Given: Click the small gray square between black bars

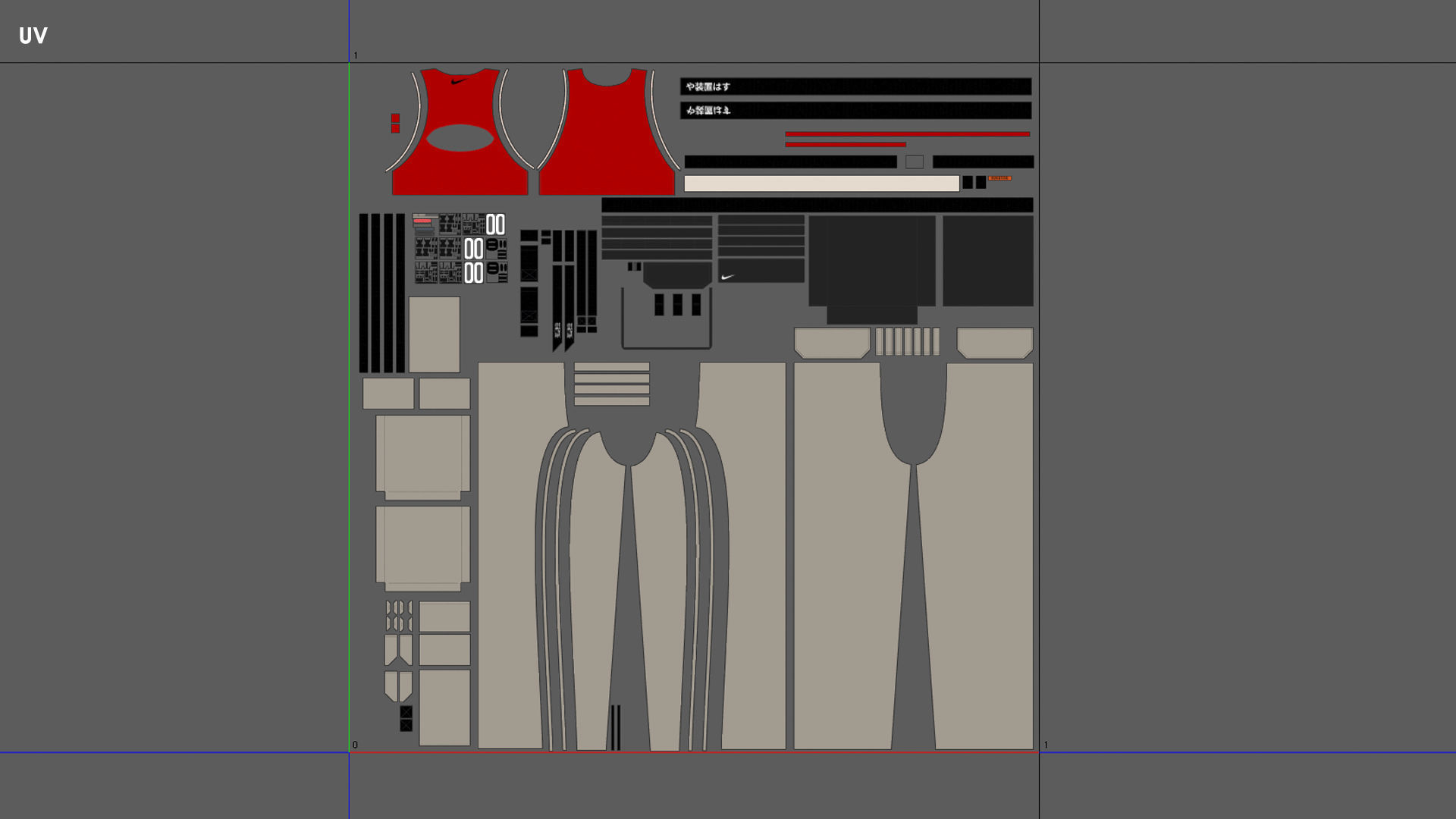Looking at the screenshot, I should point(915,162).
